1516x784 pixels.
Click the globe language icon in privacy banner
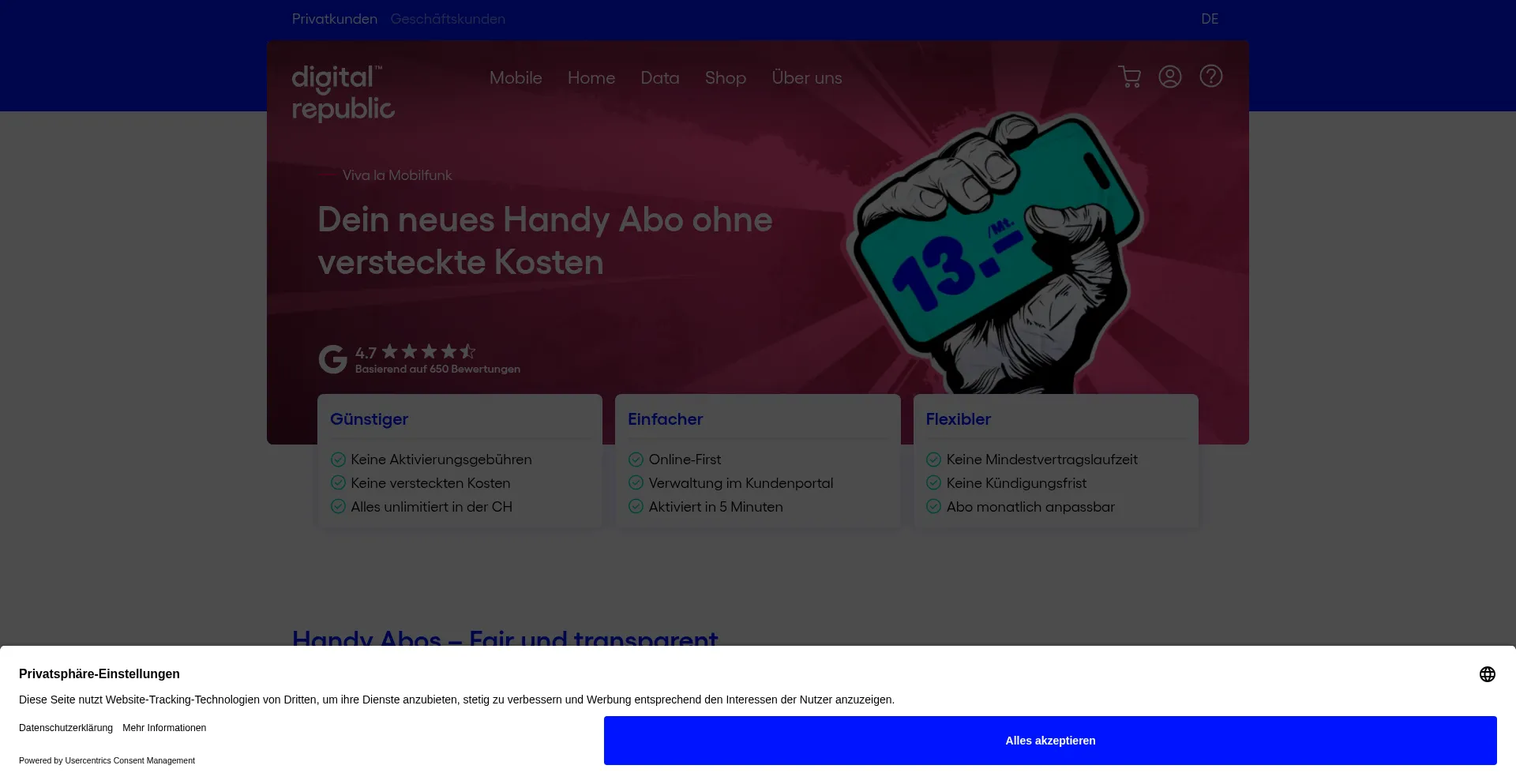pos(1487,674)
